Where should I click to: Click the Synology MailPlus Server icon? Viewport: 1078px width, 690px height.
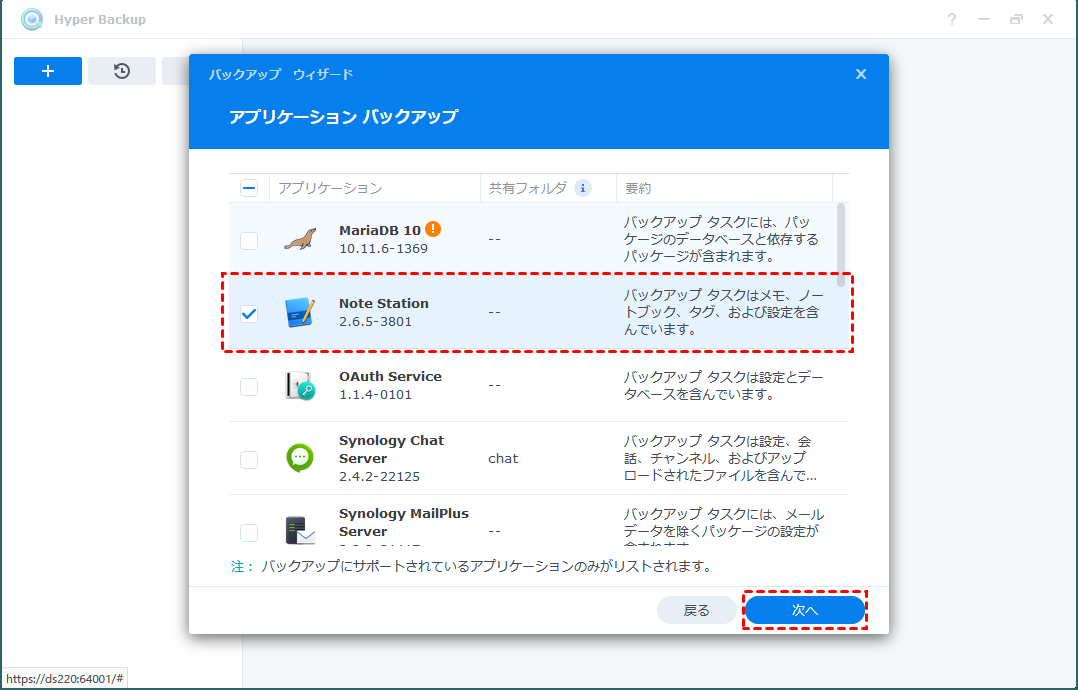click(300, 531)
